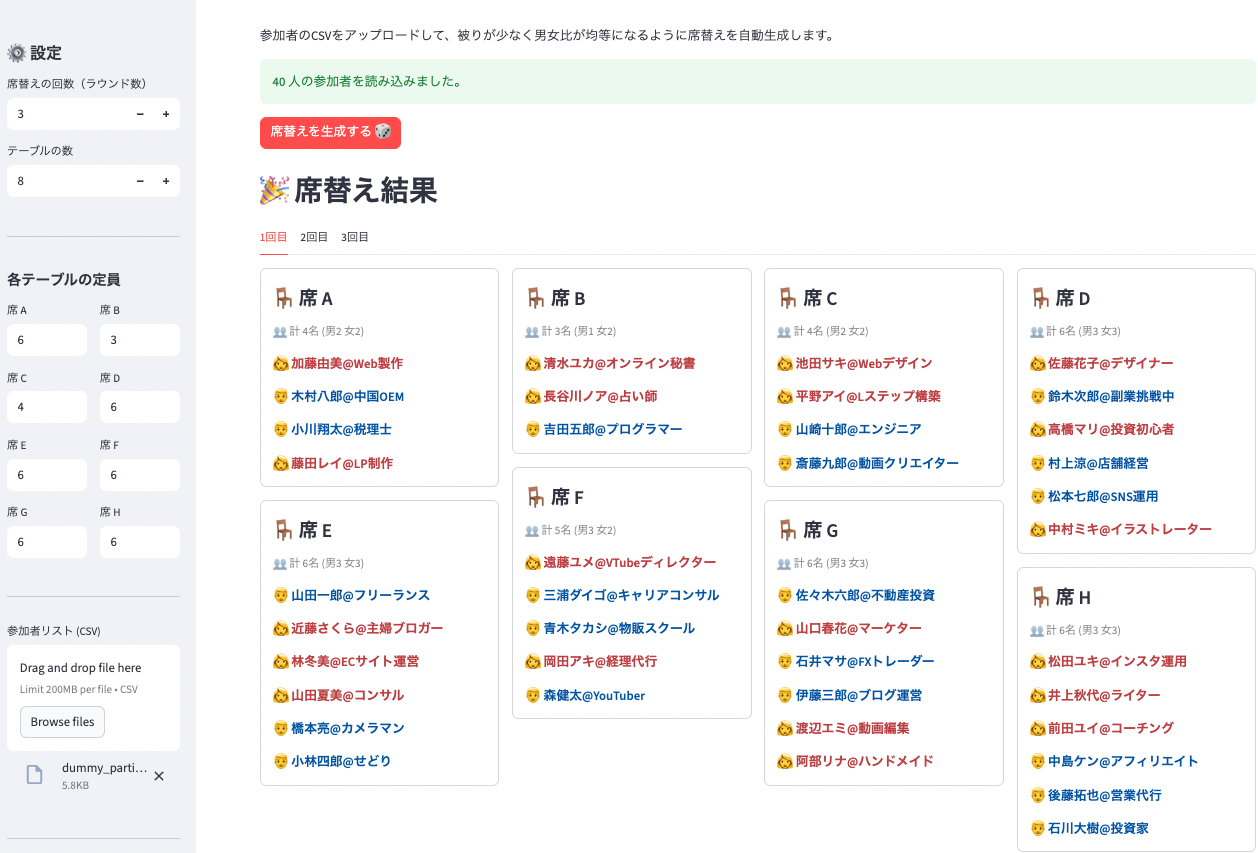Click the テーブルの数 number field
This screenshot has height=853, width=1258.
(67, 181)
